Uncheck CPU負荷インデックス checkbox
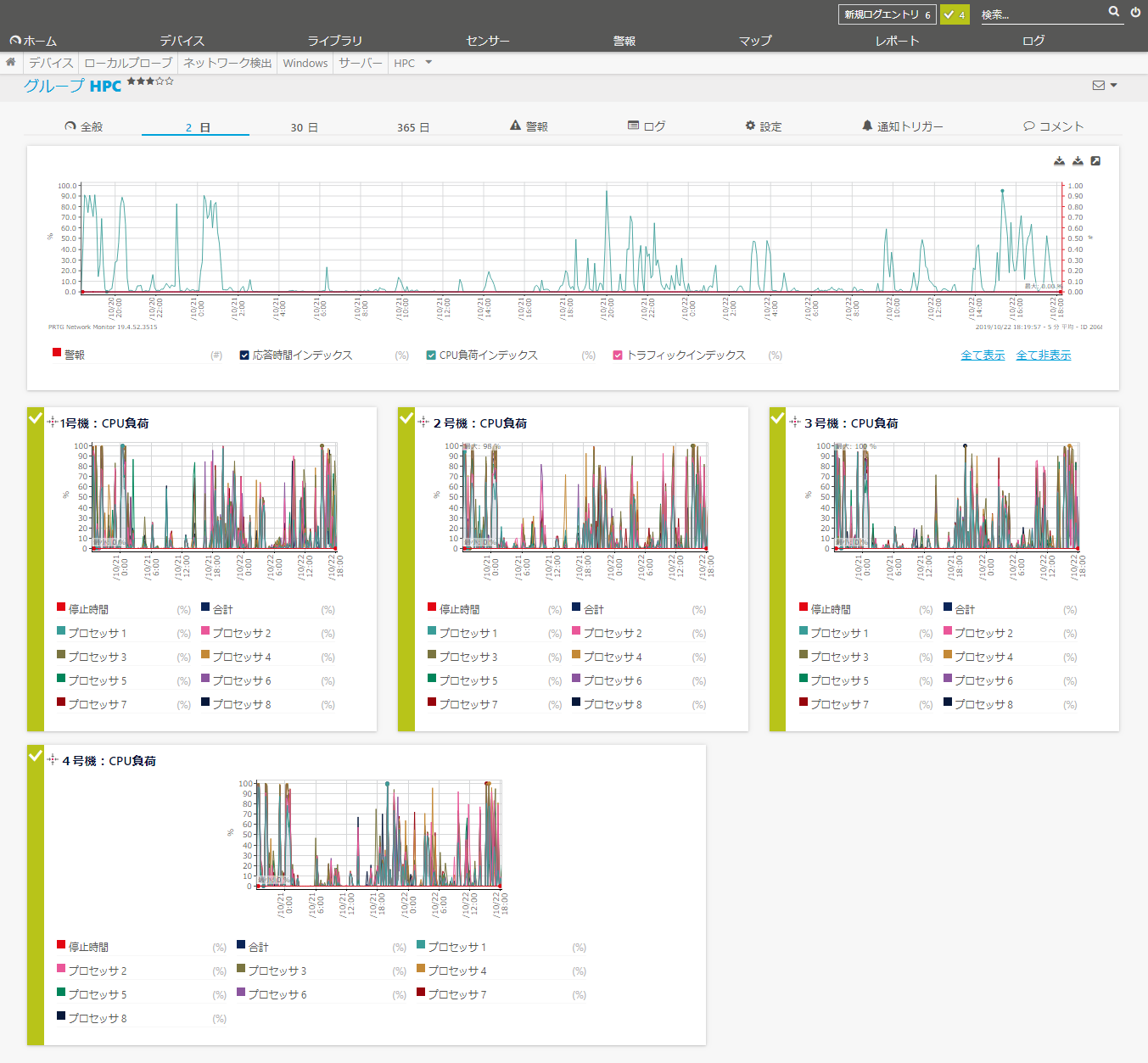Viewport: 1148px width, 1063px height. pyautogui.click(x=431, y=355)
